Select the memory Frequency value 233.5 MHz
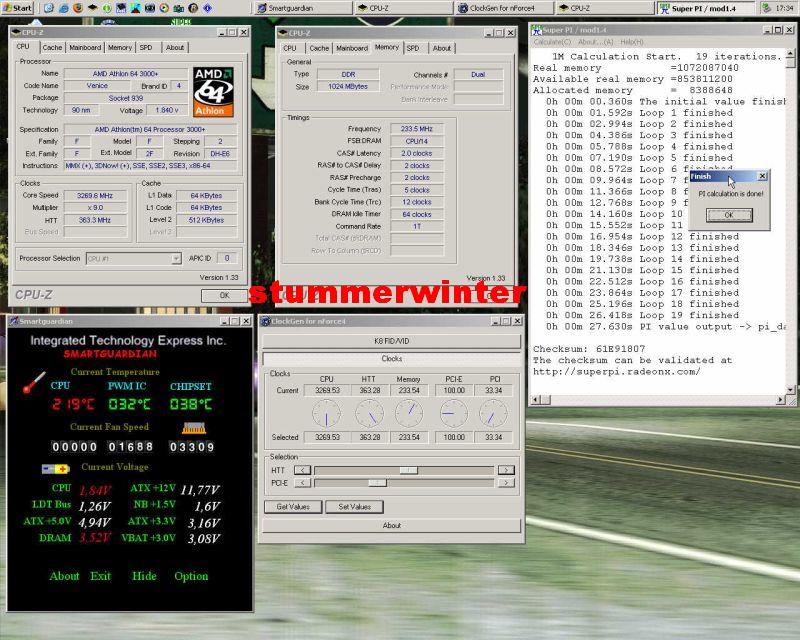Screen dimensions: 800x640 click(x=417, y=129)
